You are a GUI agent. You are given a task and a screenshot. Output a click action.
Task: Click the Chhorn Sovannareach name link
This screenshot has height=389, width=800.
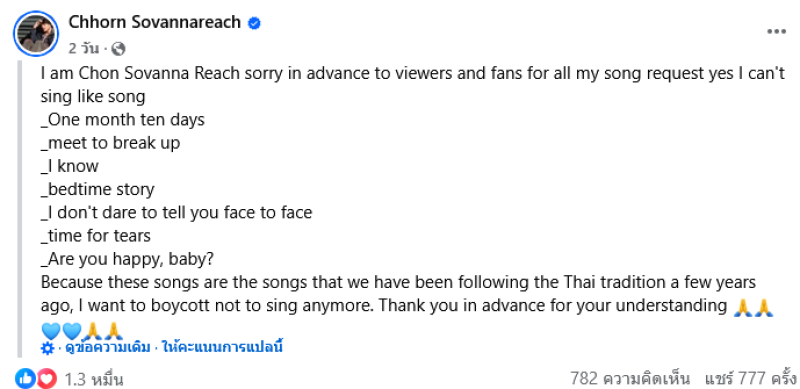[x=155, y=22]
